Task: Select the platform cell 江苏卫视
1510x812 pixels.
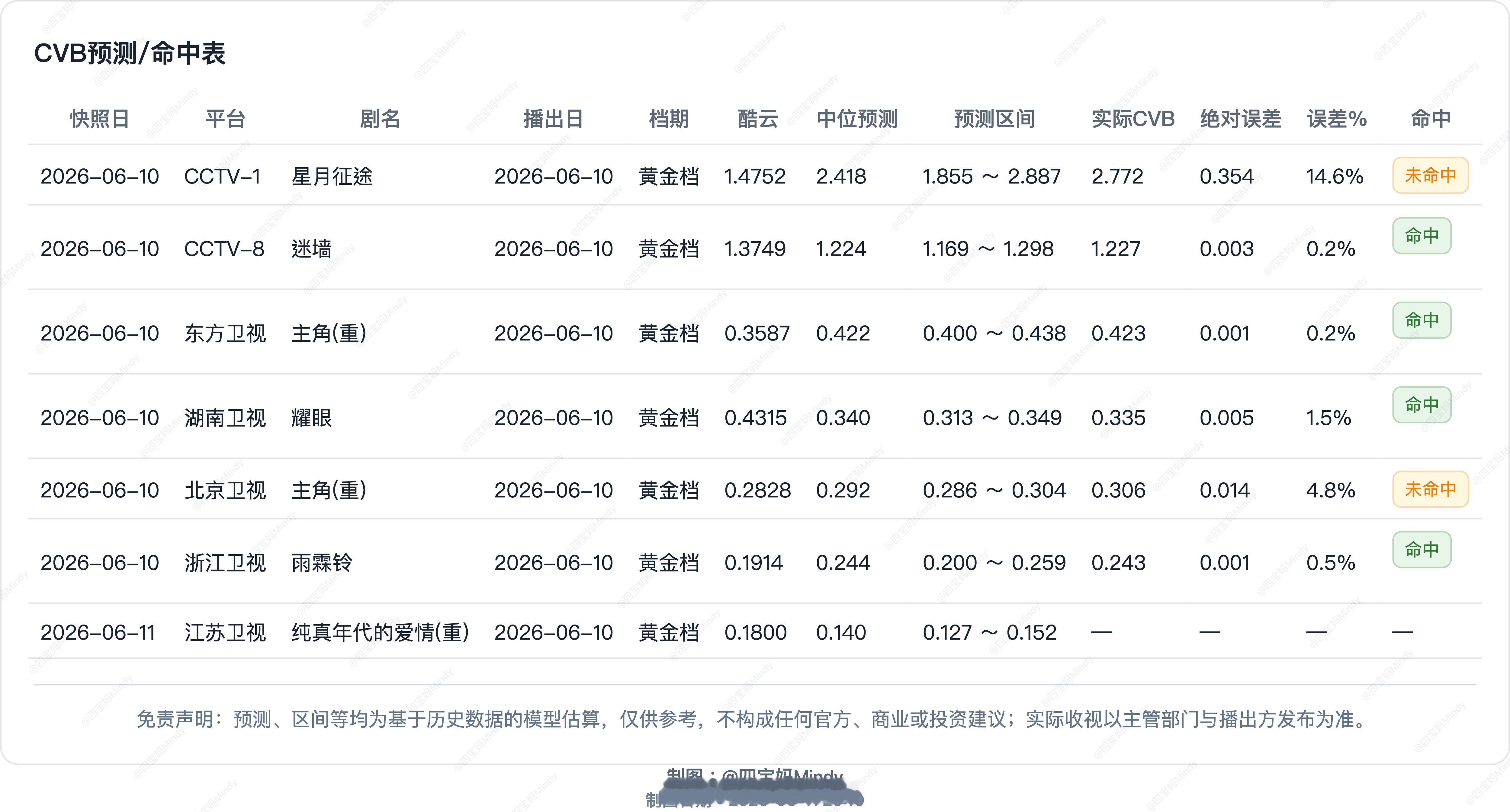Action: (225, 633)
